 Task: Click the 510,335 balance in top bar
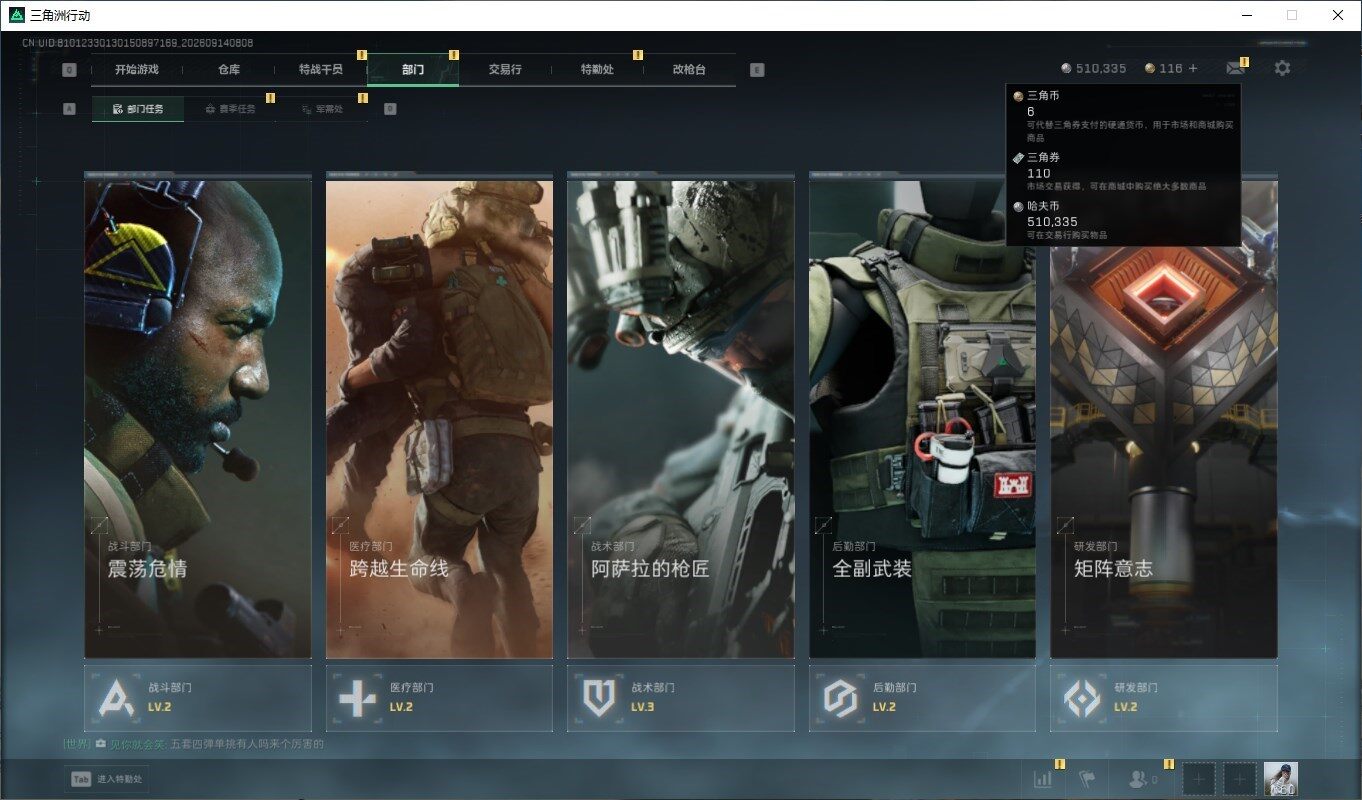(1101, 68)
